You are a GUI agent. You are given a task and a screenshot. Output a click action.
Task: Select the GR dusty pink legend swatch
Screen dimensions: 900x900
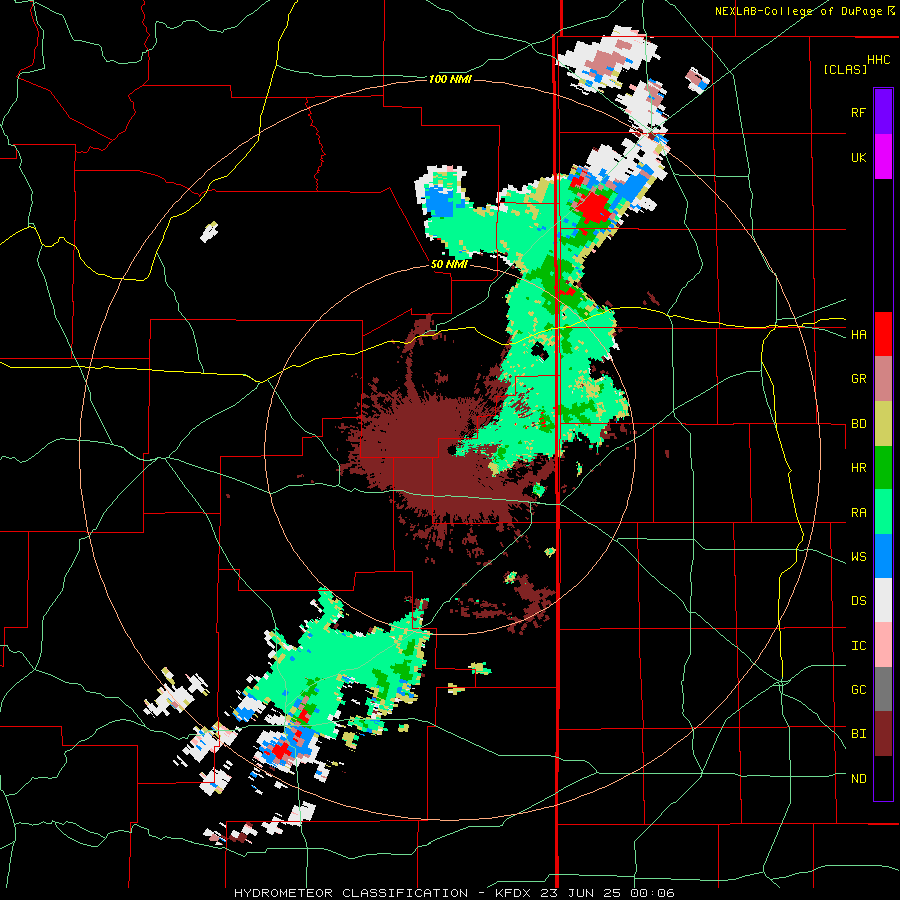coord(883,378)
